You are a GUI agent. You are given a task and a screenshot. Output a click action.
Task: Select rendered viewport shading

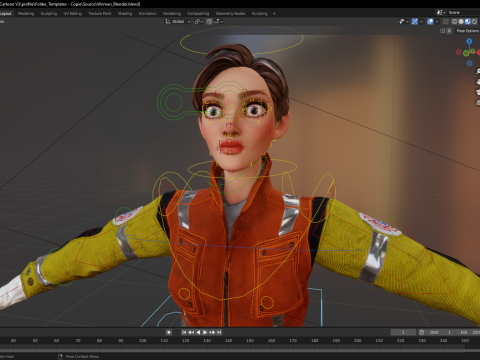474,21
